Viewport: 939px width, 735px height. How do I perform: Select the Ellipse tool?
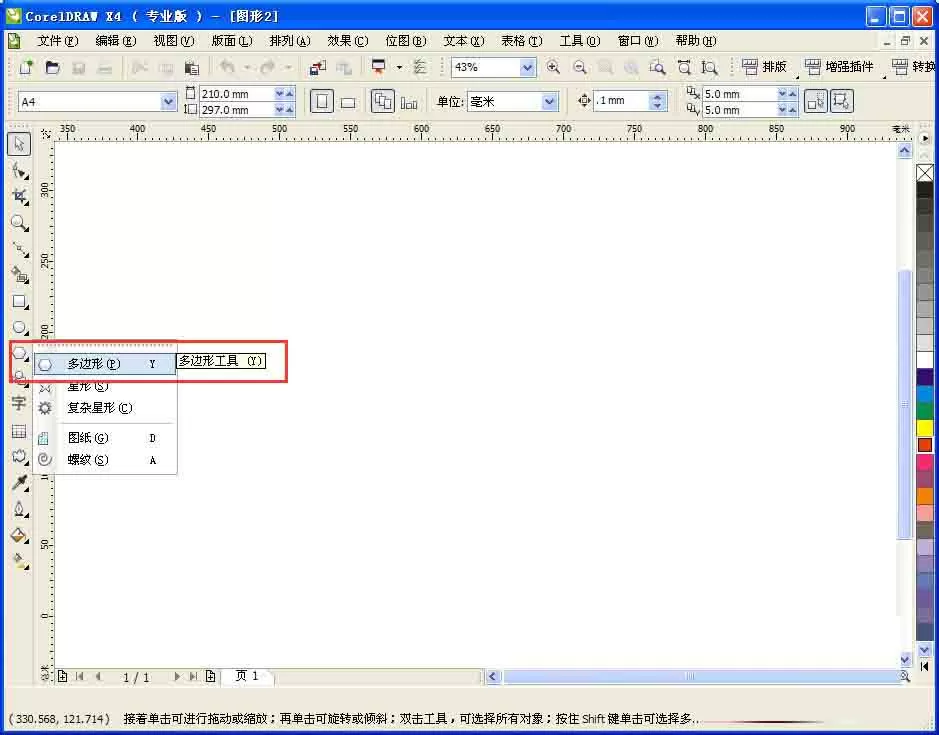pos(19,328)
